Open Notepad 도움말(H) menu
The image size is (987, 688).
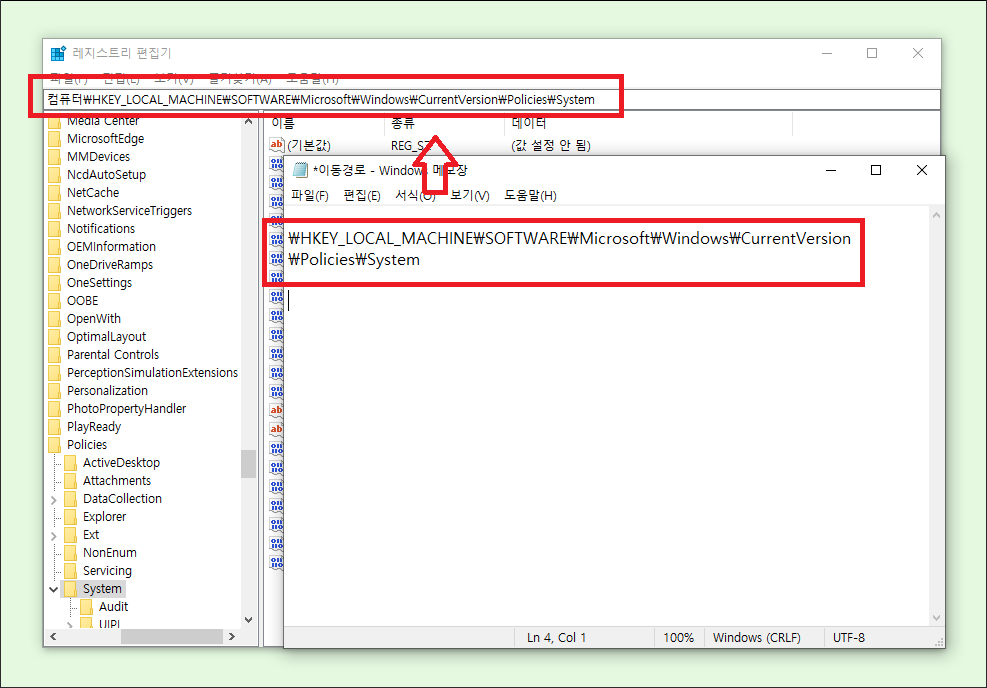click(530, 196)
